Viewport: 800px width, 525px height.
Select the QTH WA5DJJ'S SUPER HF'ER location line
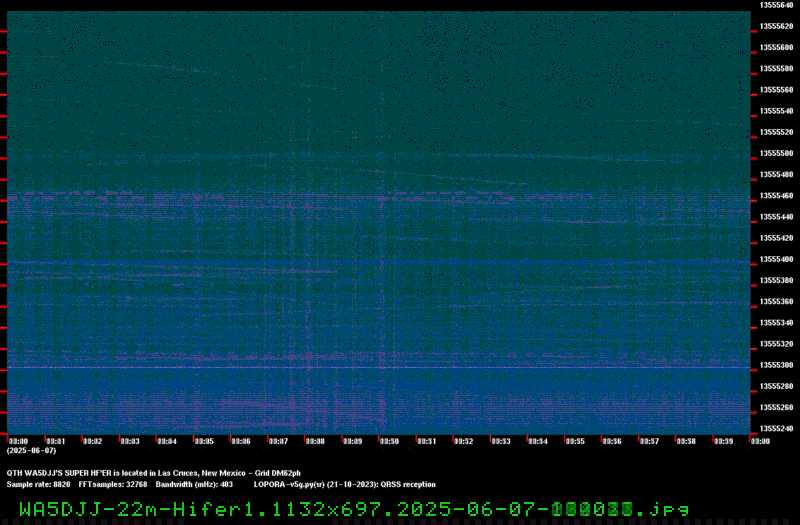(154, 473)
